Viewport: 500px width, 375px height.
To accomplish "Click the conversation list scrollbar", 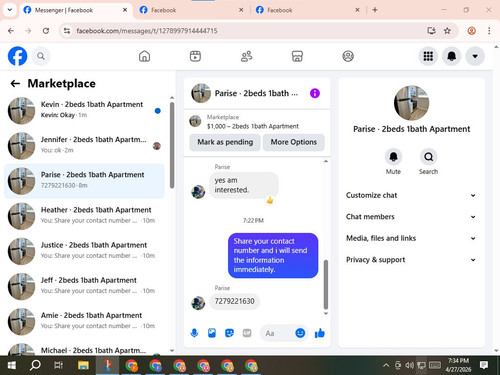I will (172, 145).
